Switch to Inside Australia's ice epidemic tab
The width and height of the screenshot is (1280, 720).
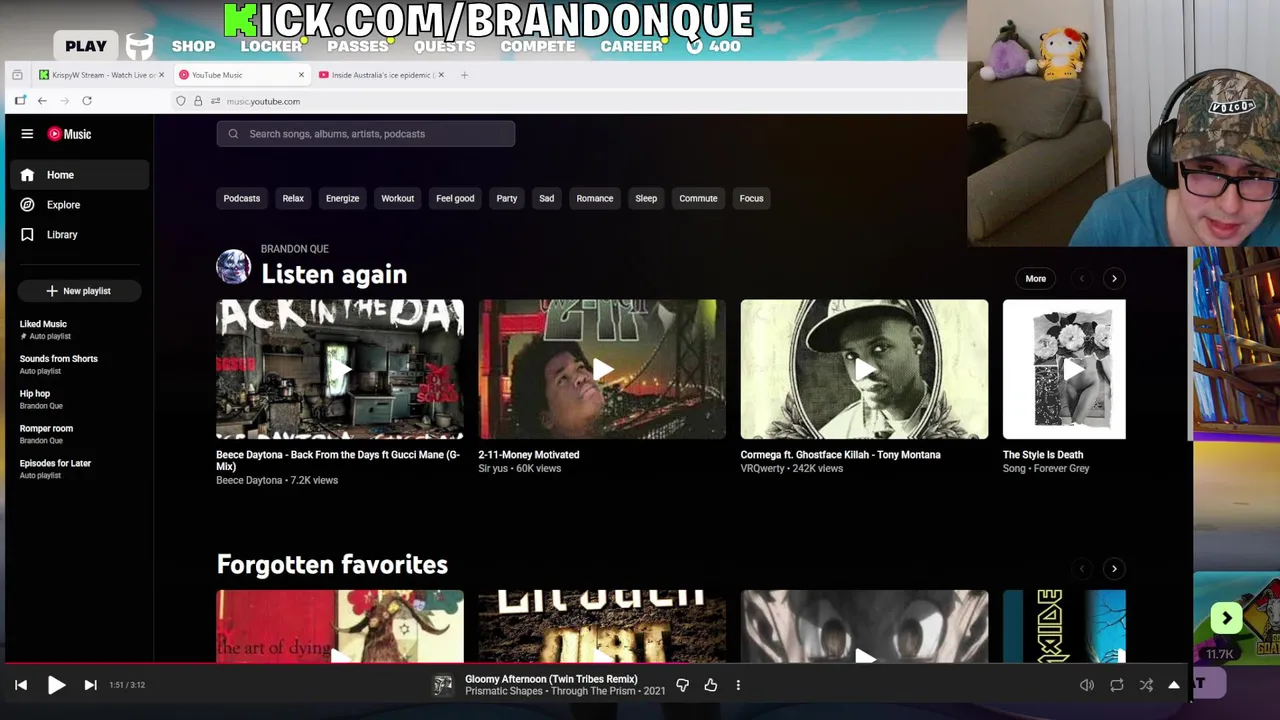click(382, 75)
